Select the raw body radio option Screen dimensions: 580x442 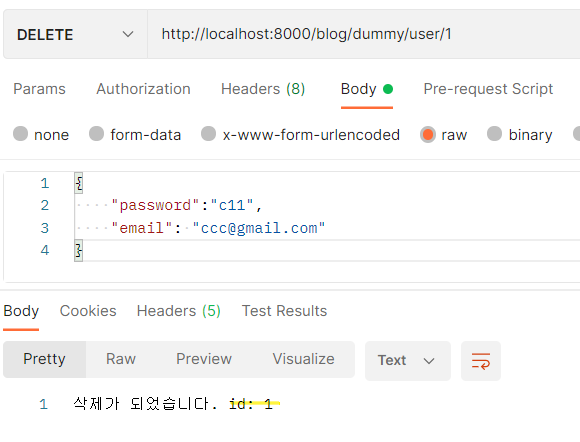(428, 134)
